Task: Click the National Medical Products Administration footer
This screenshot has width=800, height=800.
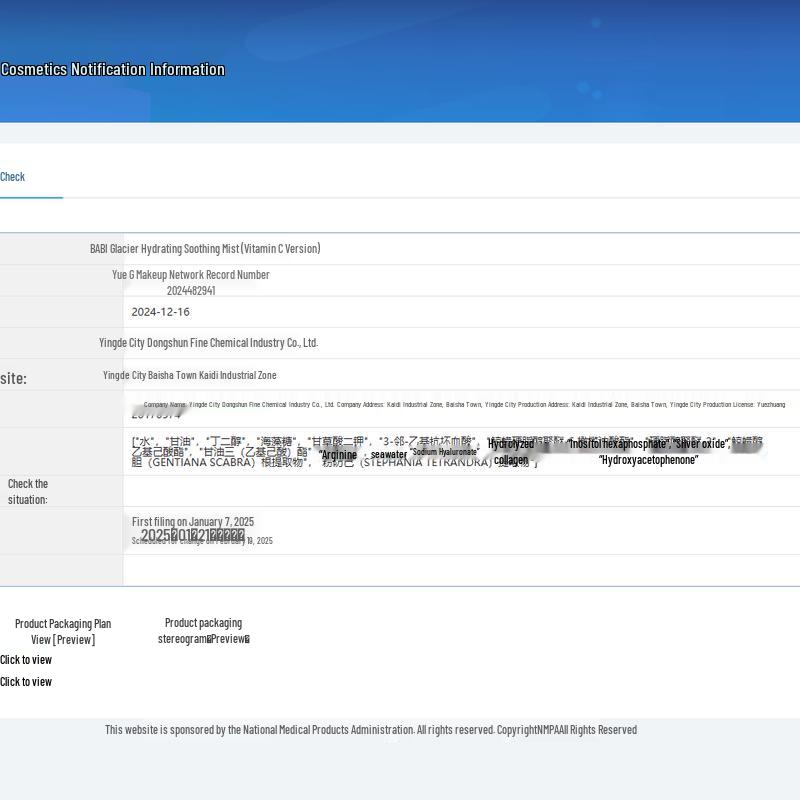Action: point(370,730)
